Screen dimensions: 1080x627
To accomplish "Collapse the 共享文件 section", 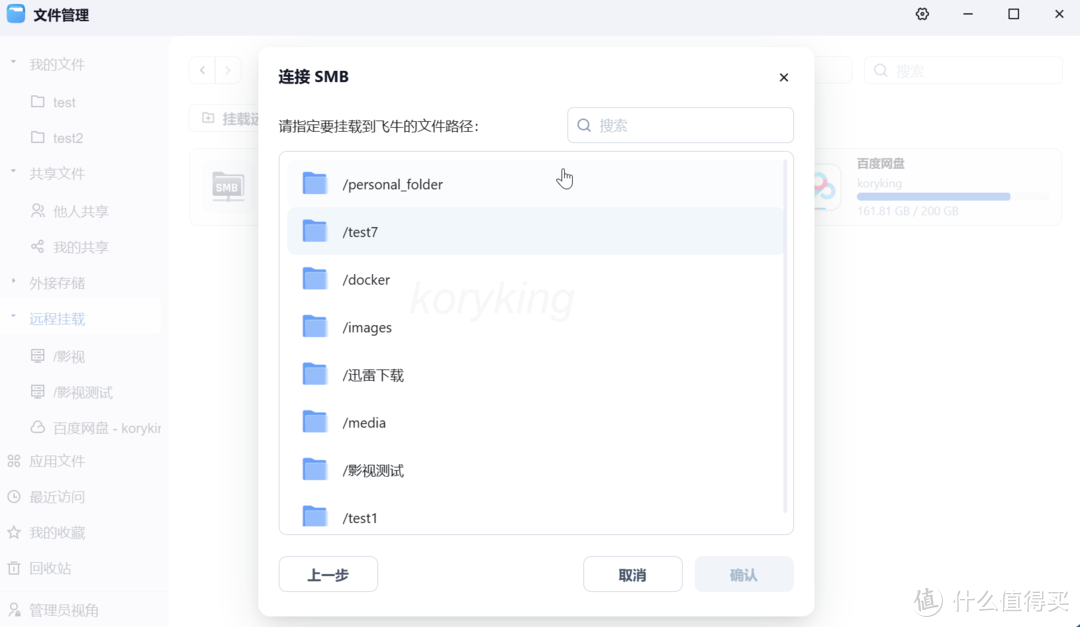I will [10, 172].
